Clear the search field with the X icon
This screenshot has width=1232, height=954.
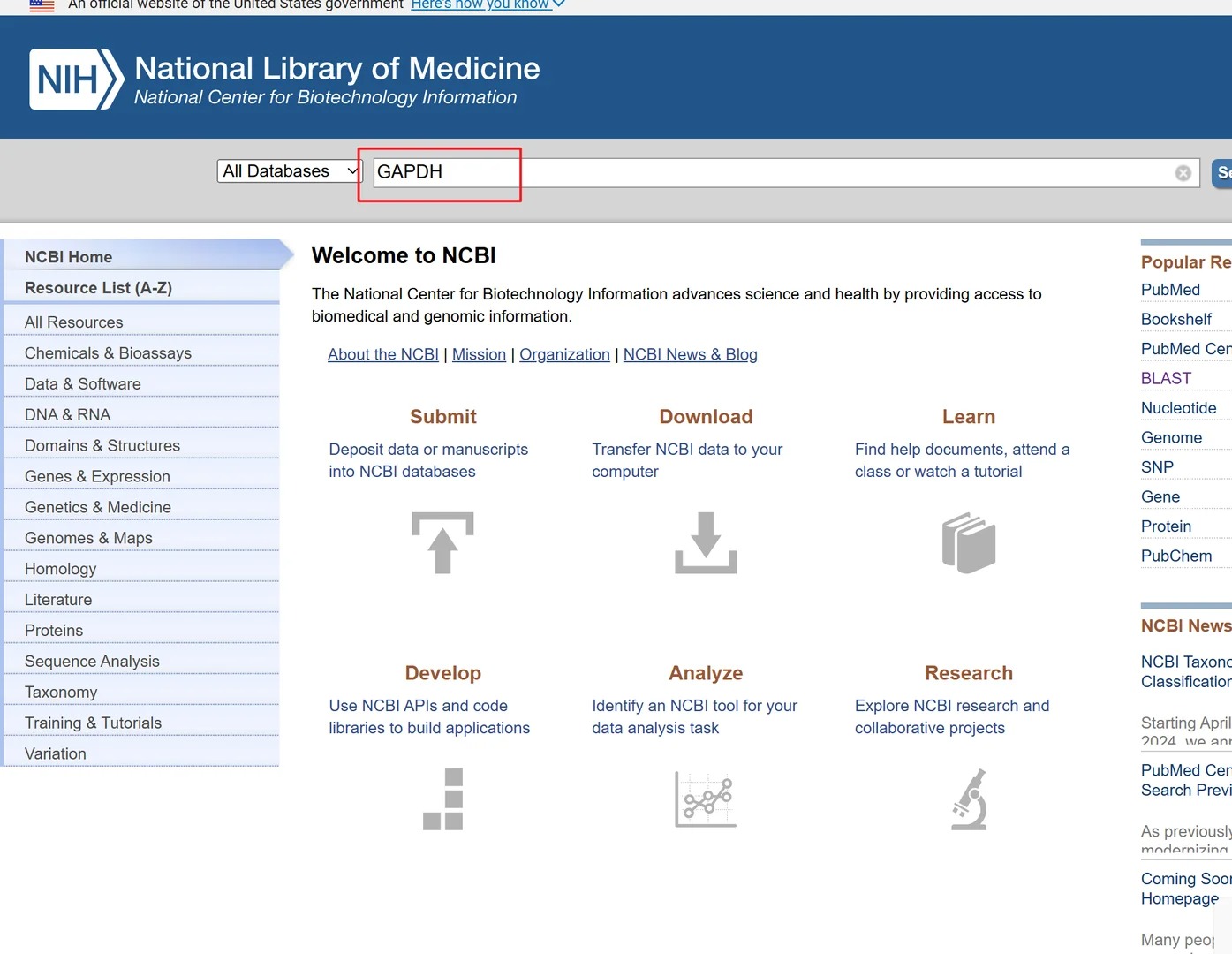coord(1183,173)
